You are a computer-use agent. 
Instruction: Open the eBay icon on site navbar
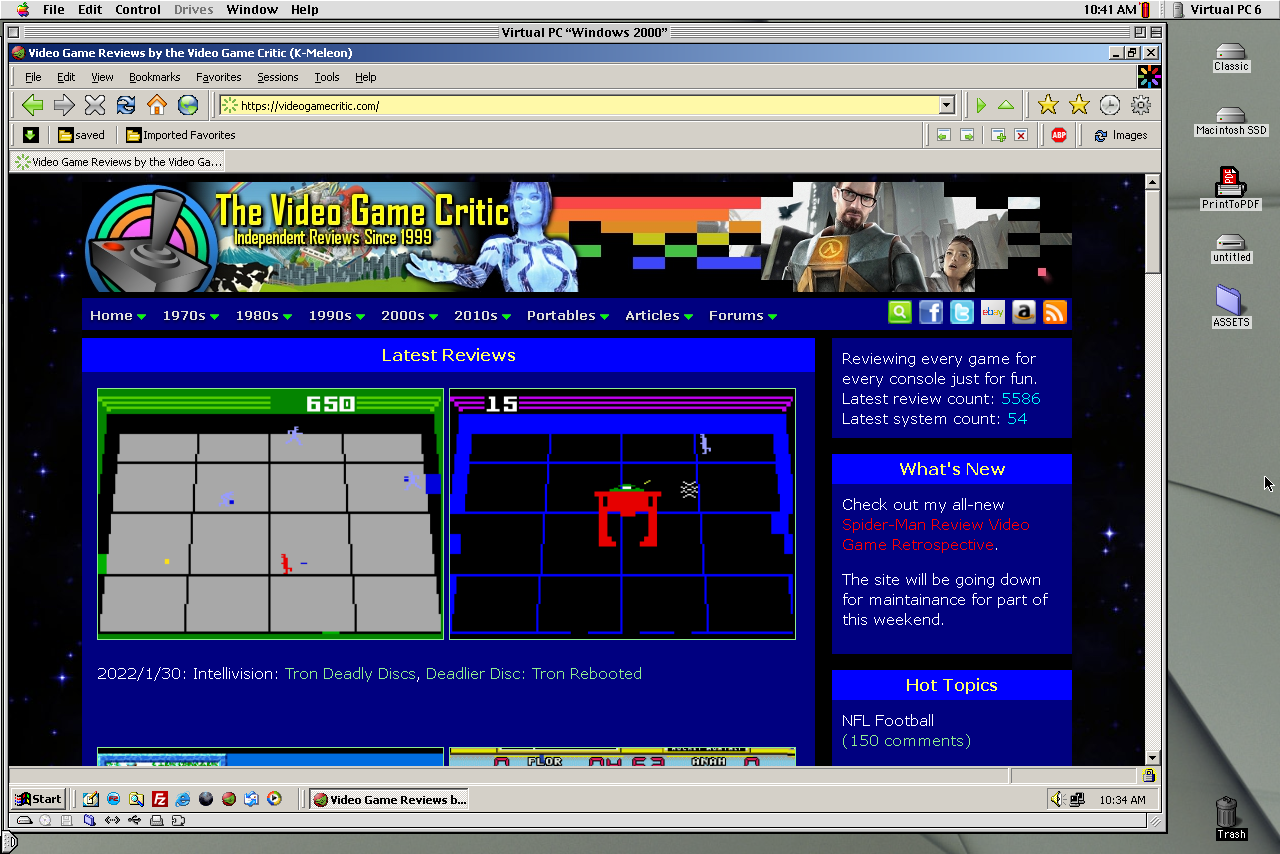993,312
